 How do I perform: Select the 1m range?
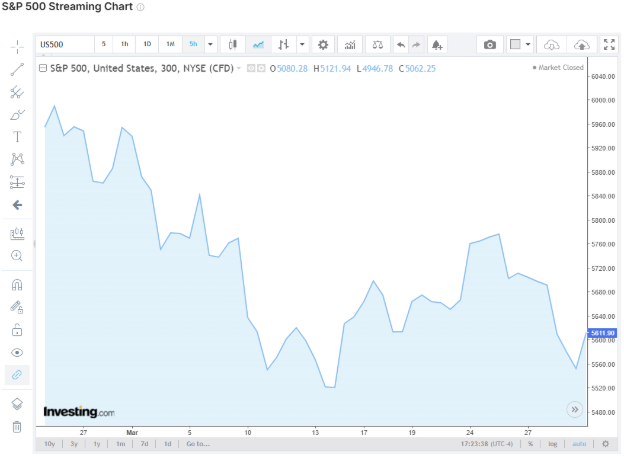121,444
